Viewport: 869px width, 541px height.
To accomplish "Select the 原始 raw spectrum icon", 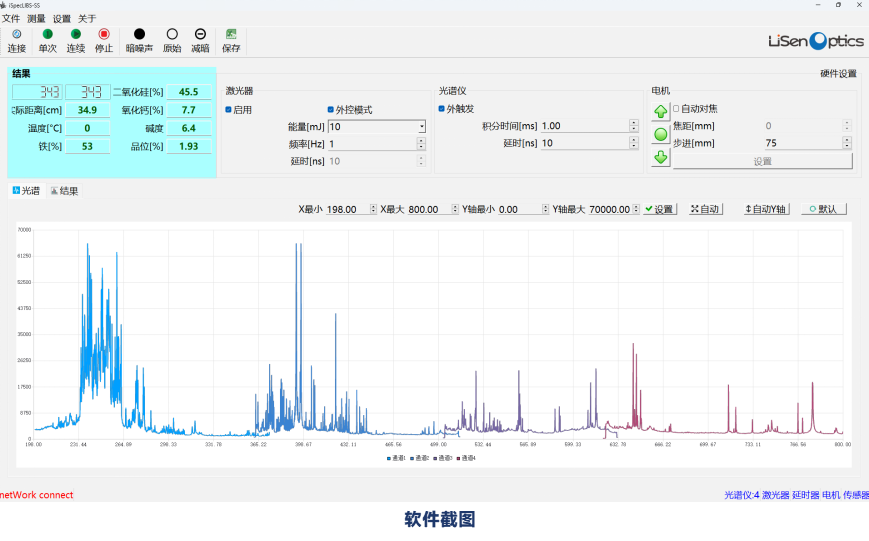I will coord(172,35).
